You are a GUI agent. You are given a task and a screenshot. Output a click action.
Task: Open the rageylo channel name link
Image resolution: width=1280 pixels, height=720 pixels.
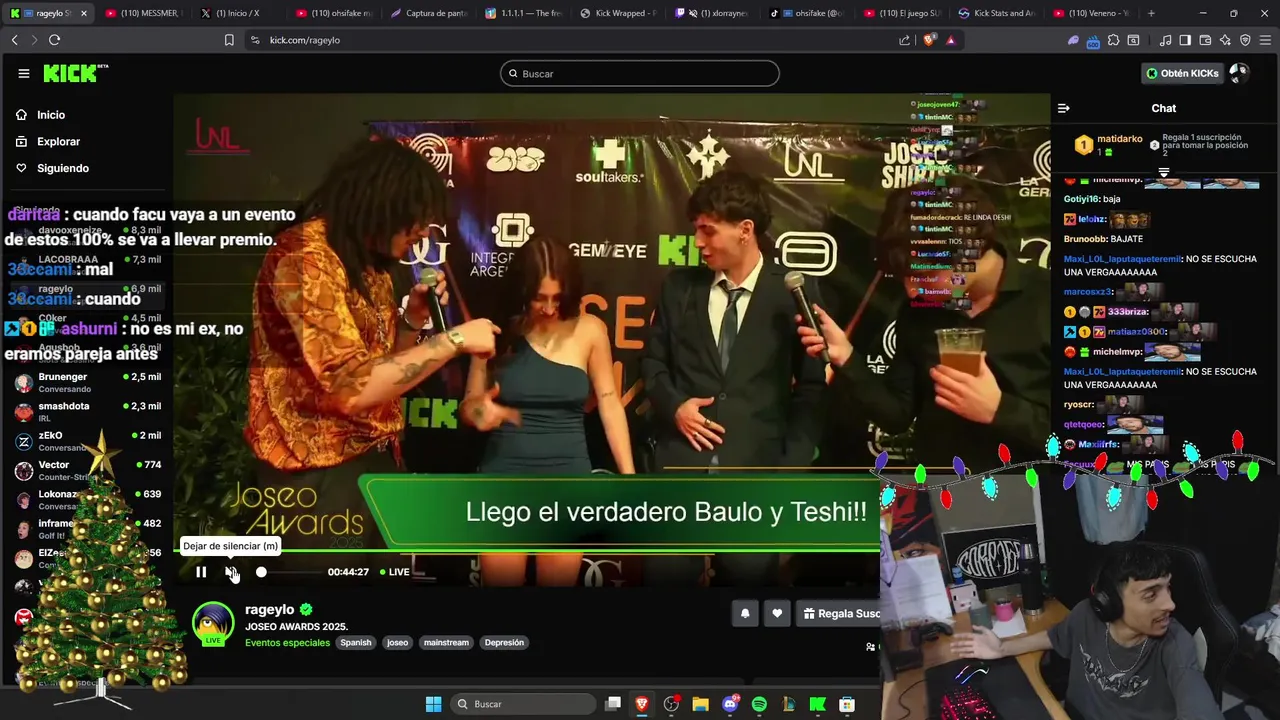[x=269, y=610]
